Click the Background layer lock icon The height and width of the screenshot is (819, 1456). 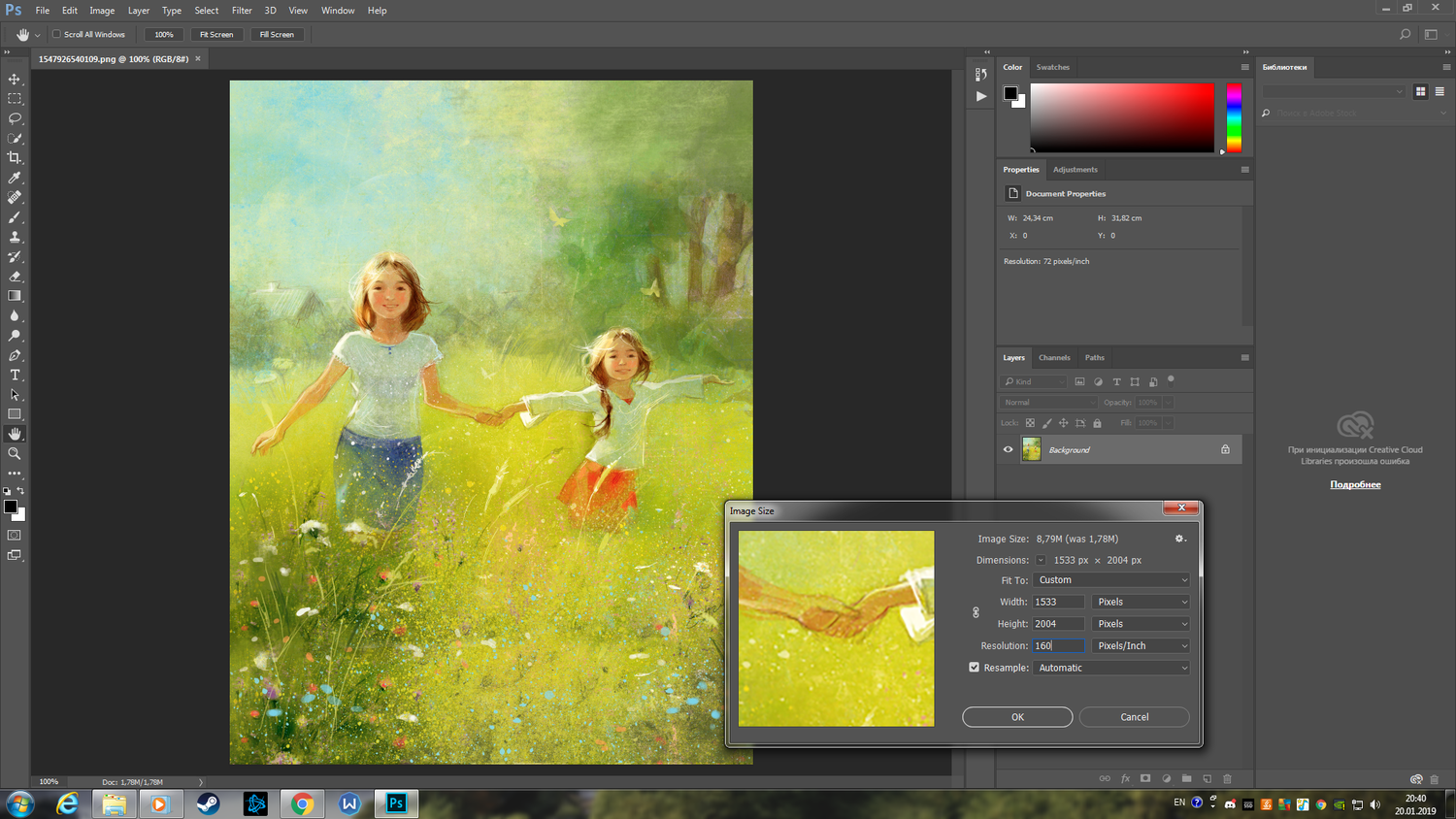(1225, 449)
